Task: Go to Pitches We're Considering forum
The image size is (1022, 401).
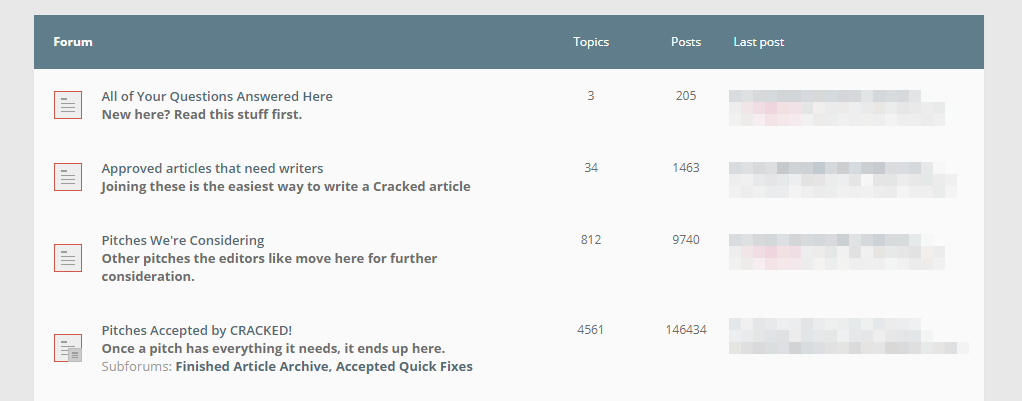Action: (x=182, y=241)
